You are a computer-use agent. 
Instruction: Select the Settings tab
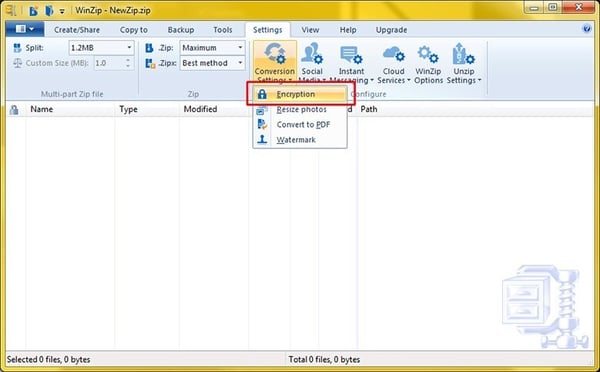pyautogui.click(x=267, y=30)
